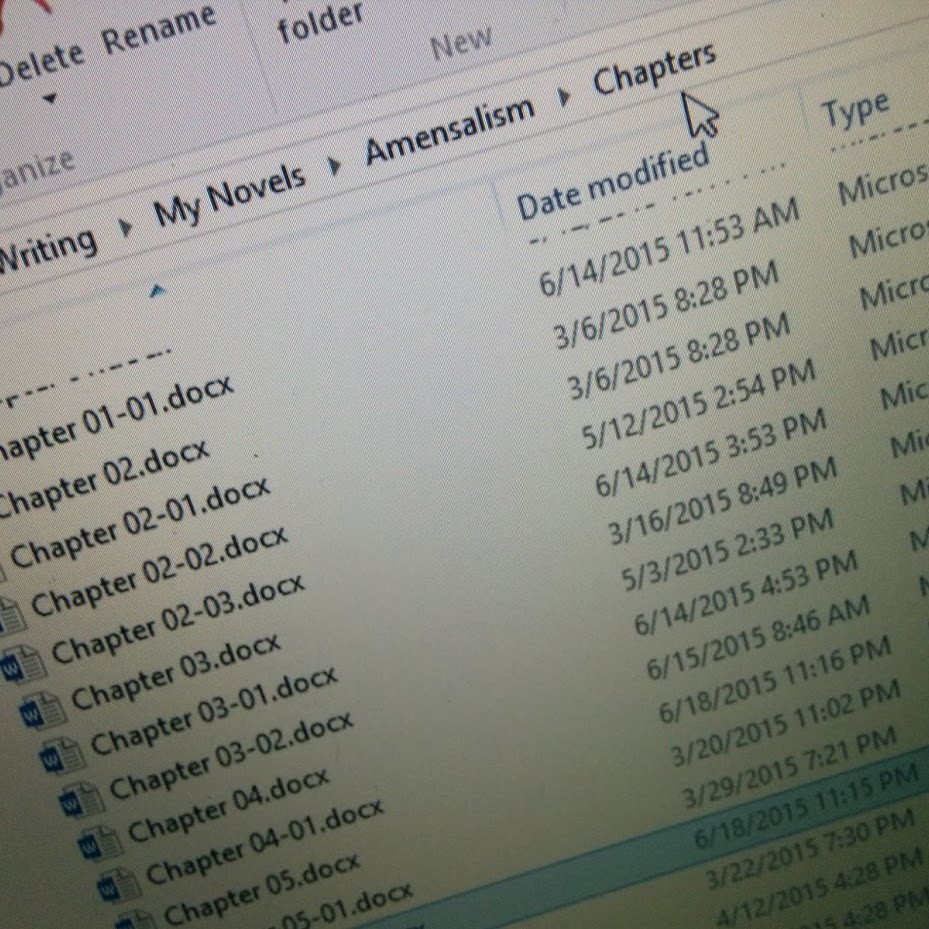Go to the Writing folder in the breadcrumb

click(x=47, y=249)
